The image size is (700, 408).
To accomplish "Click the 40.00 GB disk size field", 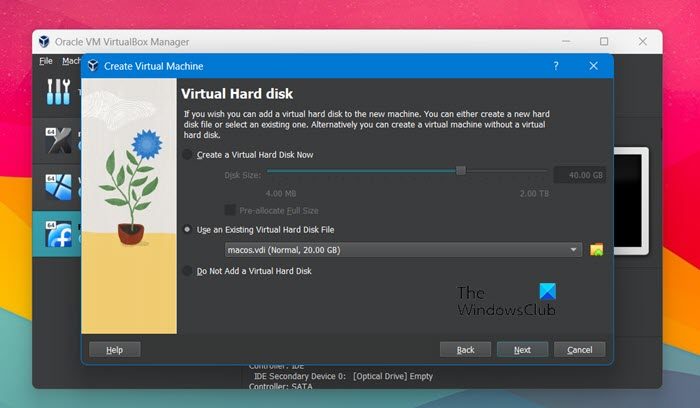I will click(579, 175).
